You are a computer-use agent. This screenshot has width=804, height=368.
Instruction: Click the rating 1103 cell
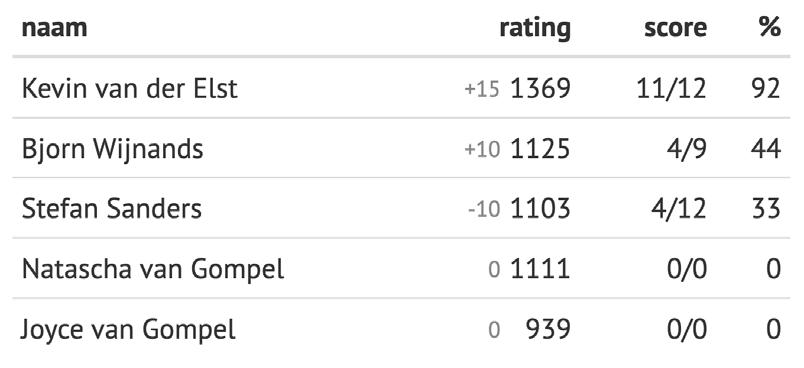click(x=540, y=209)
